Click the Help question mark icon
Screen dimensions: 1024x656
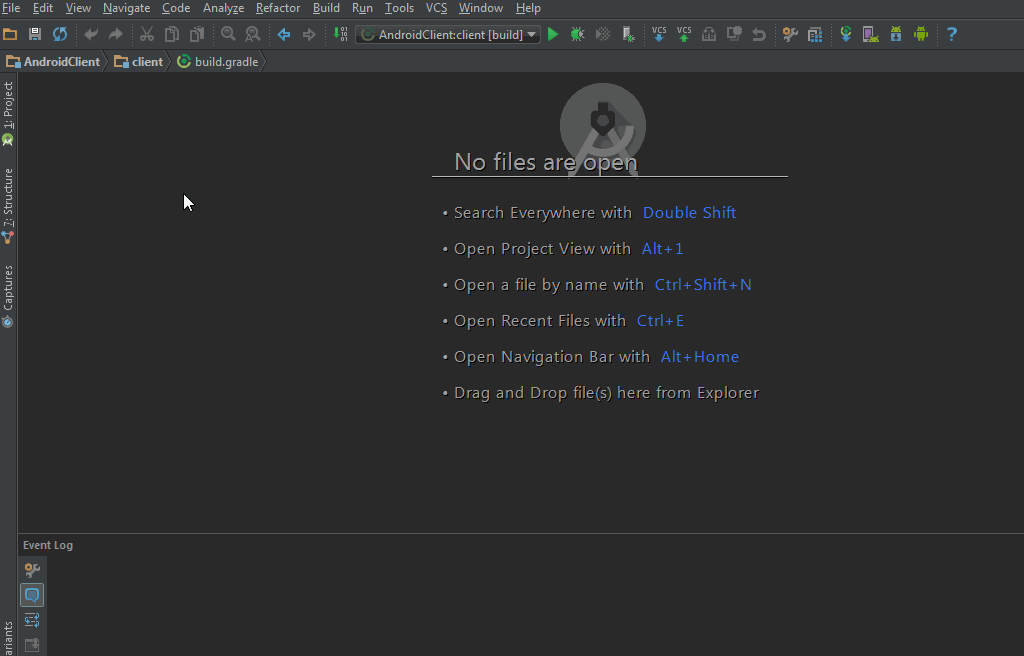tap(952, 34)
